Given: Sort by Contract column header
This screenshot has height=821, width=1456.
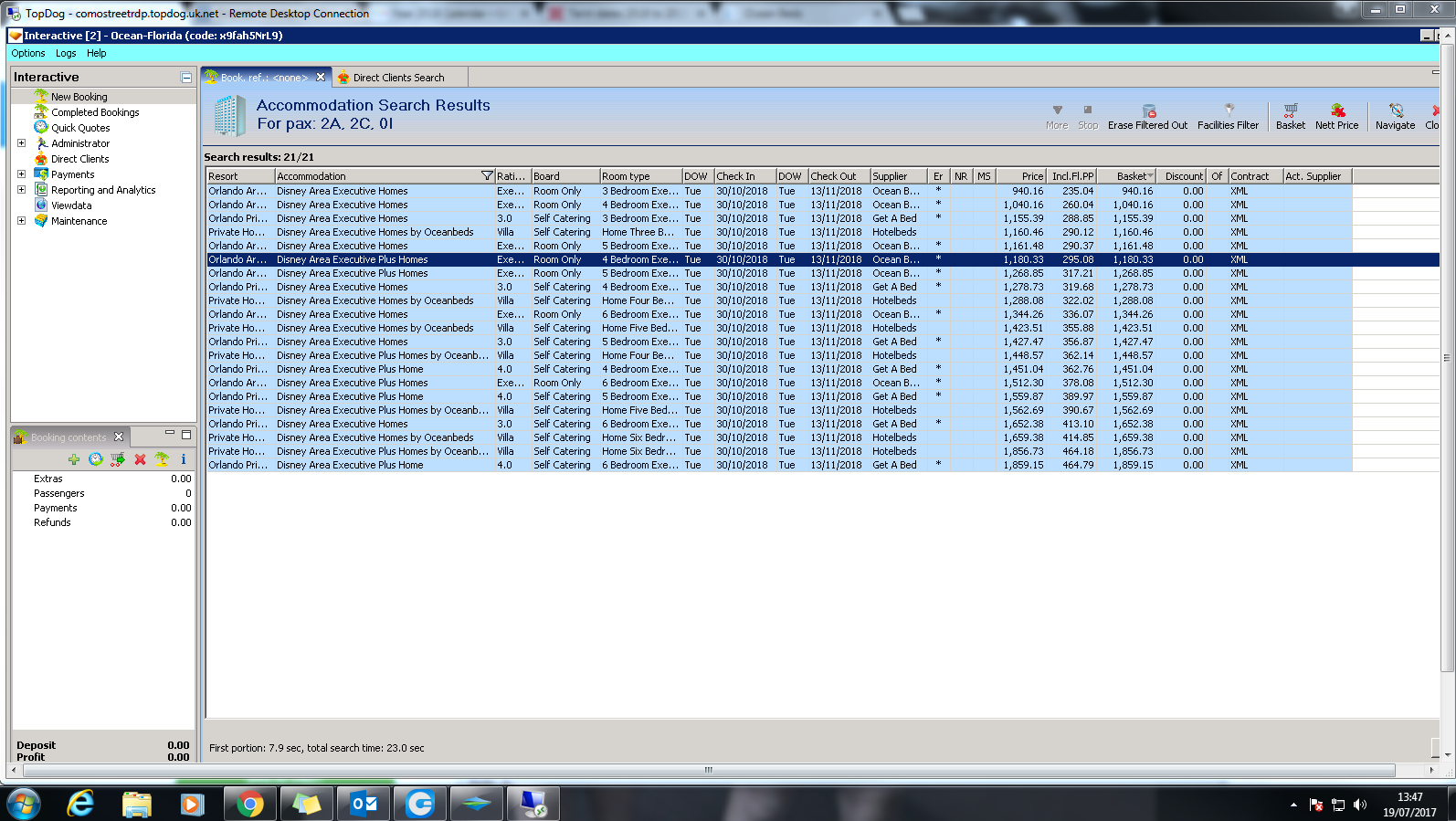Looking at the screenshot, I should (x=1255, y=176).
